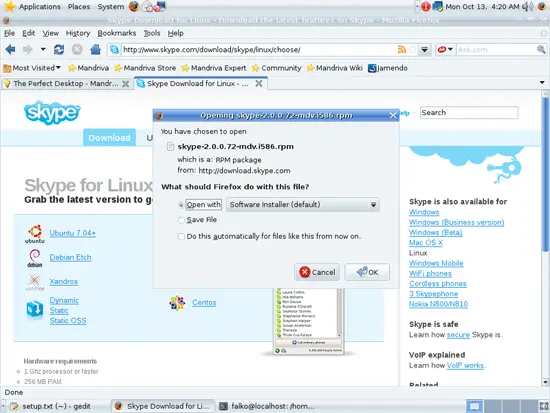Click the blue download box icon
The image size is (550, 413).
pos(35,309)
